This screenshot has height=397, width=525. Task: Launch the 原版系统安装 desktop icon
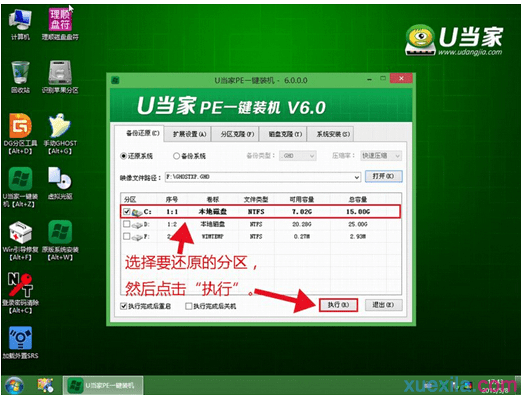point(60,240)
